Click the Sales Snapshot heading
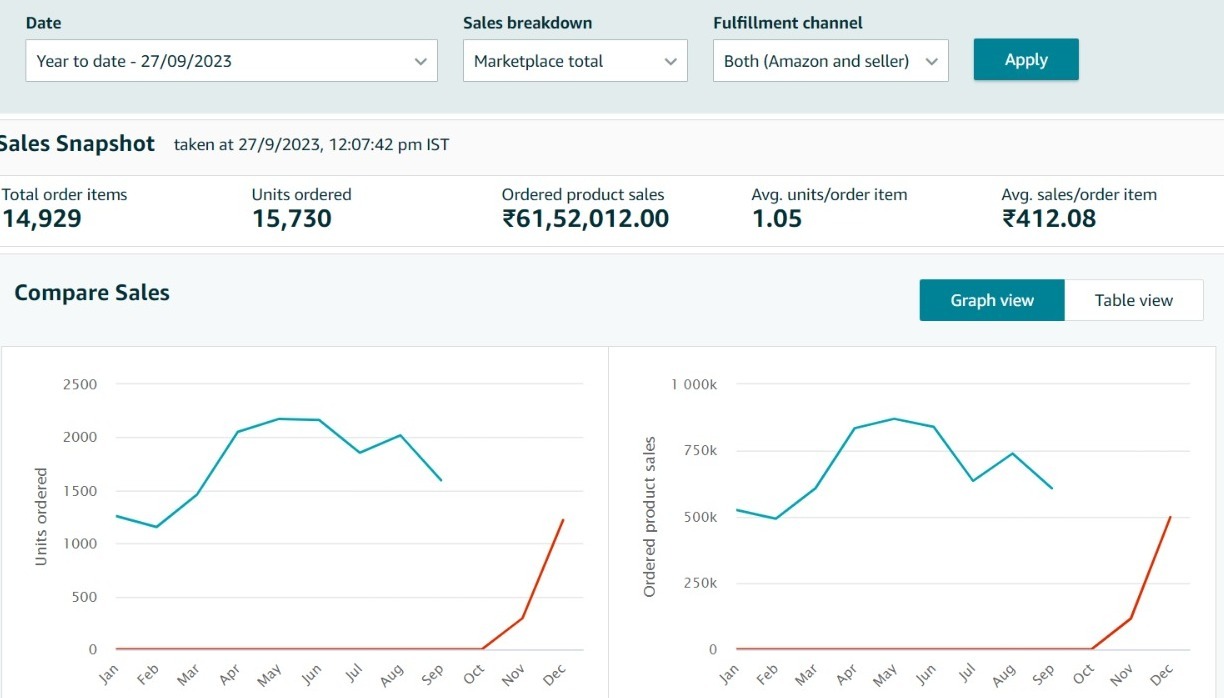This screenshot has width=1224, height=698. pyautogui.click(x=76, y=144)
